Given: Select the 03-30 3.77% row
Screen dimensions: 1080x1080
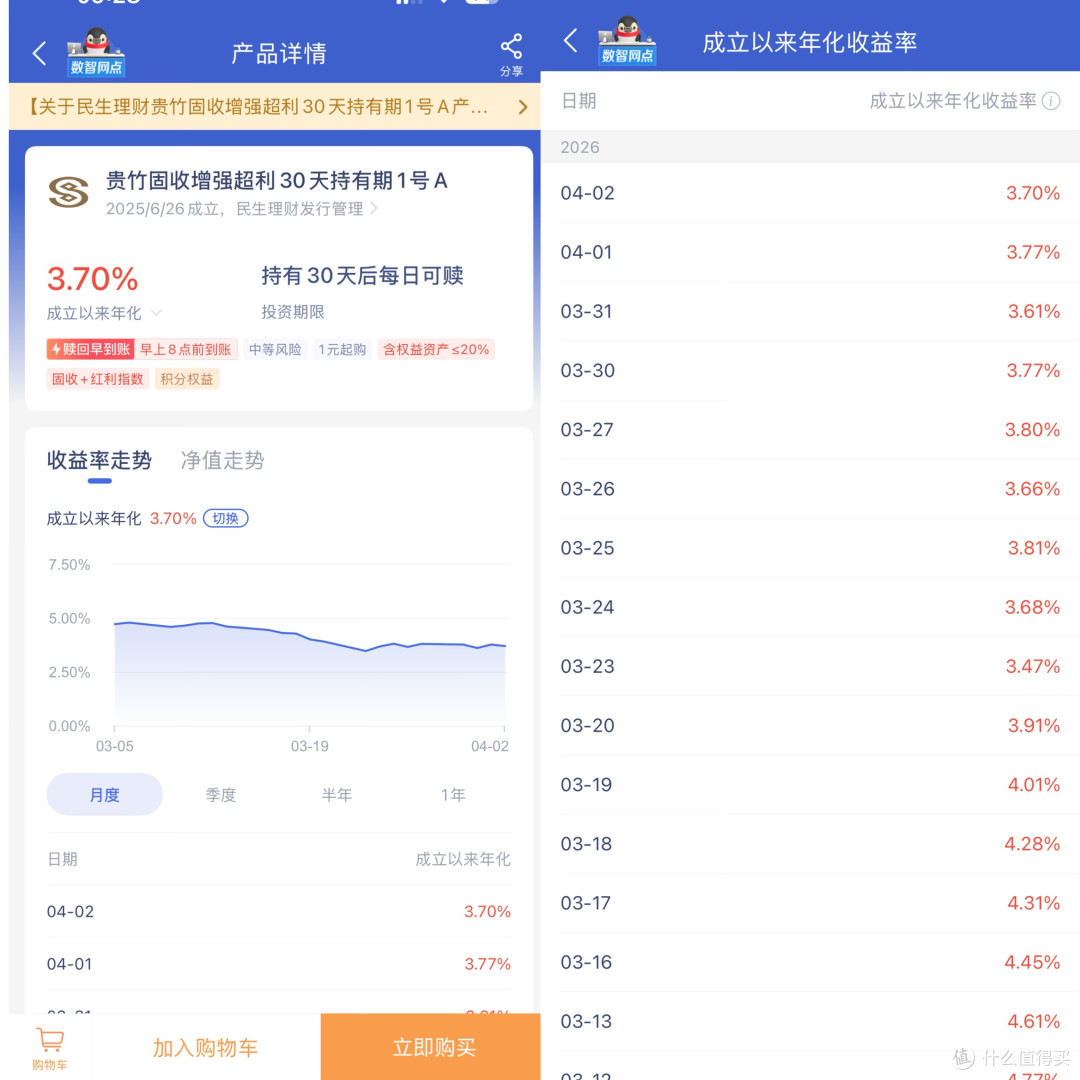Looking at the screenshot, I should 810,371.
